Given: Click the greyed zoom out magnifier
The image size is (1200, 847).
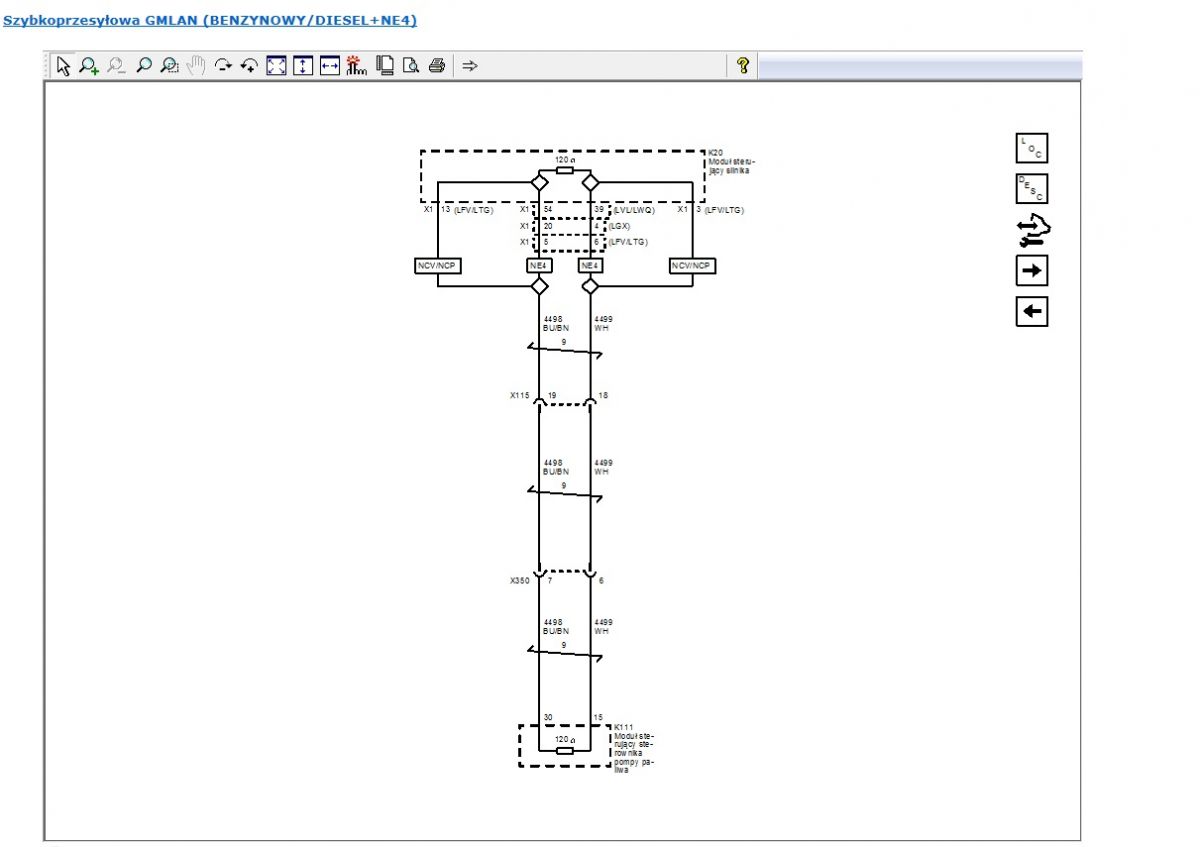Looking at the screenshot, I should click(116, 66).
